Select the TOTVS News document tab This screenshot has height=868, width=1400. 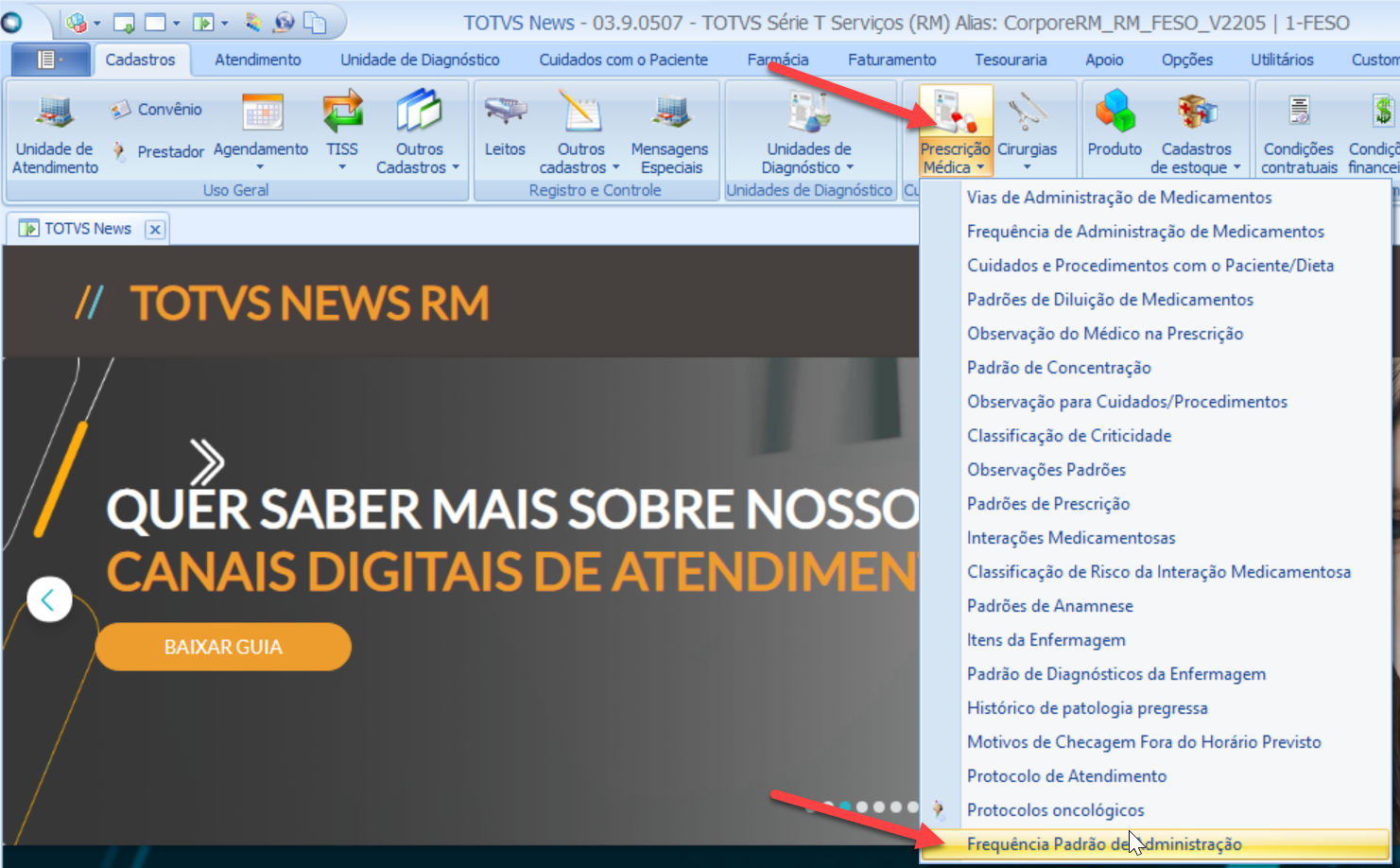coord(88,229)
